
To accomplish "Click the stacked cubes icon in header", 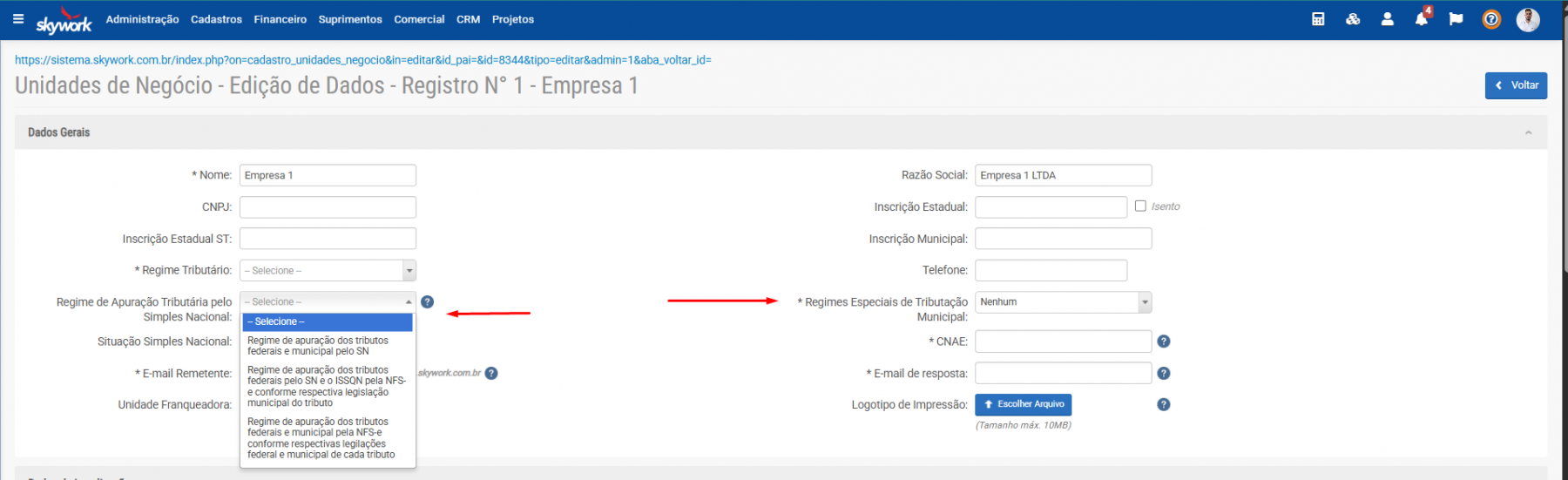I will 1353,19.
